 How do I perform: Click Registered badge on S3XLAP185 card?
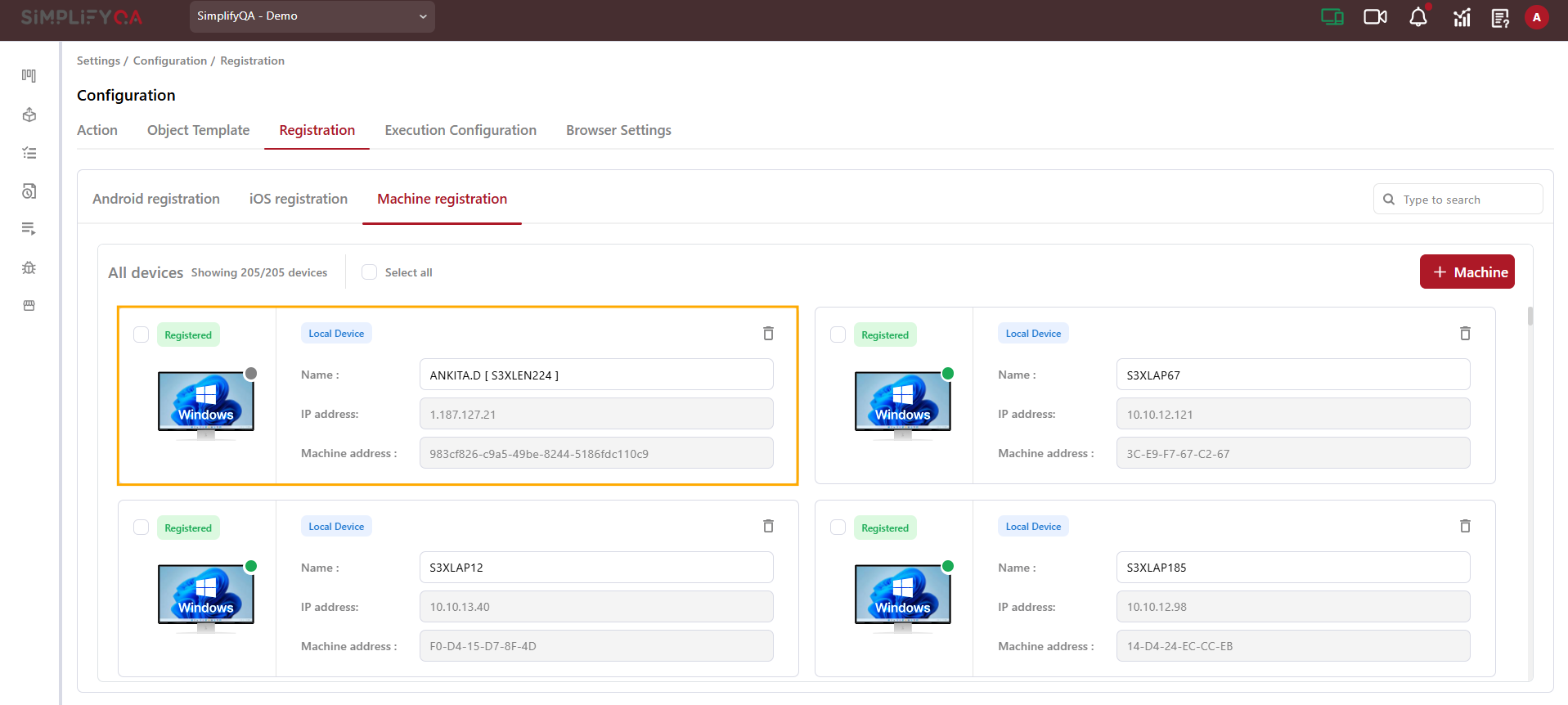885,528
